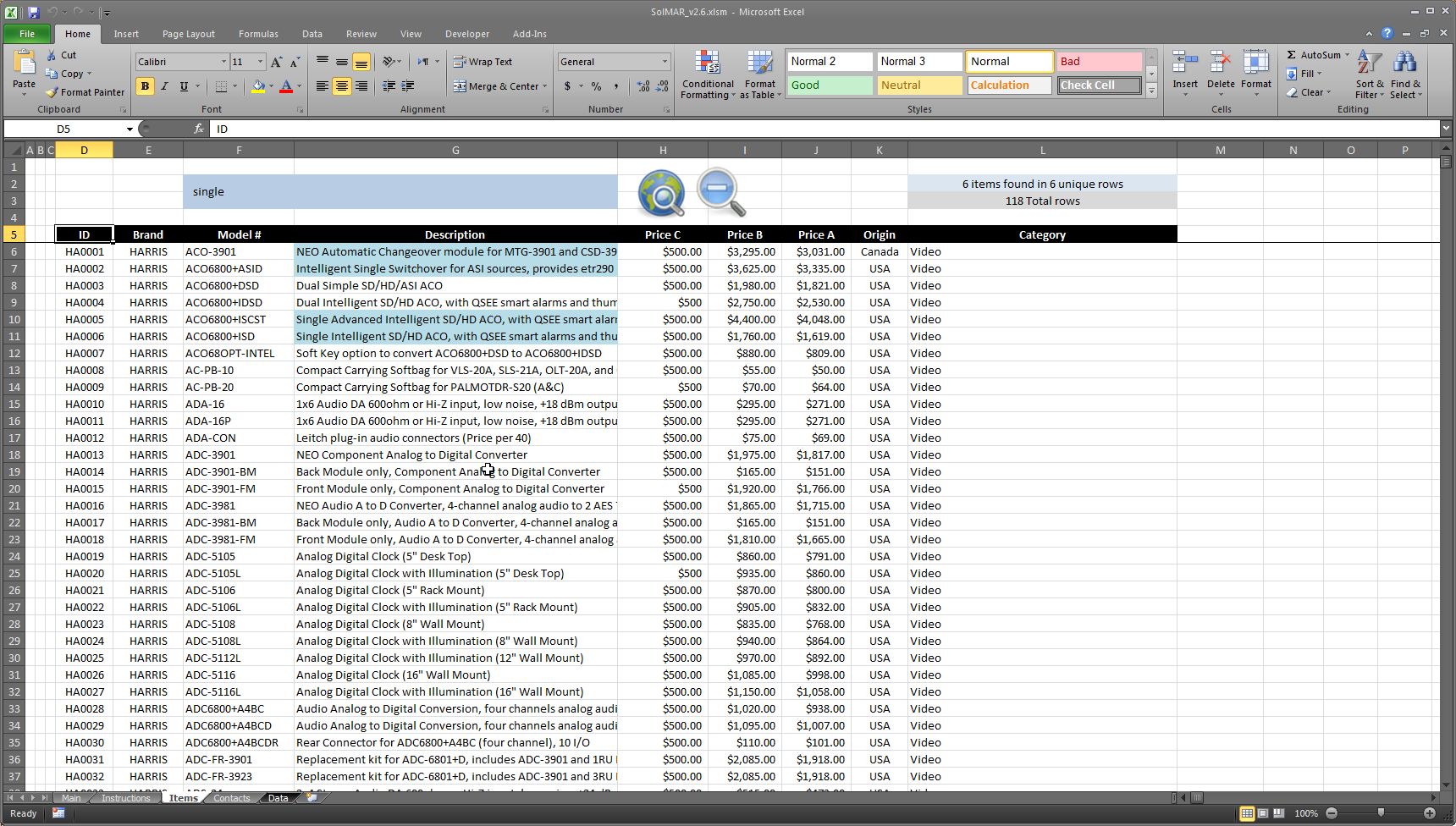Open the number format General dropdown
This screenshot has height=826, width=1456.
coord(665,62)
